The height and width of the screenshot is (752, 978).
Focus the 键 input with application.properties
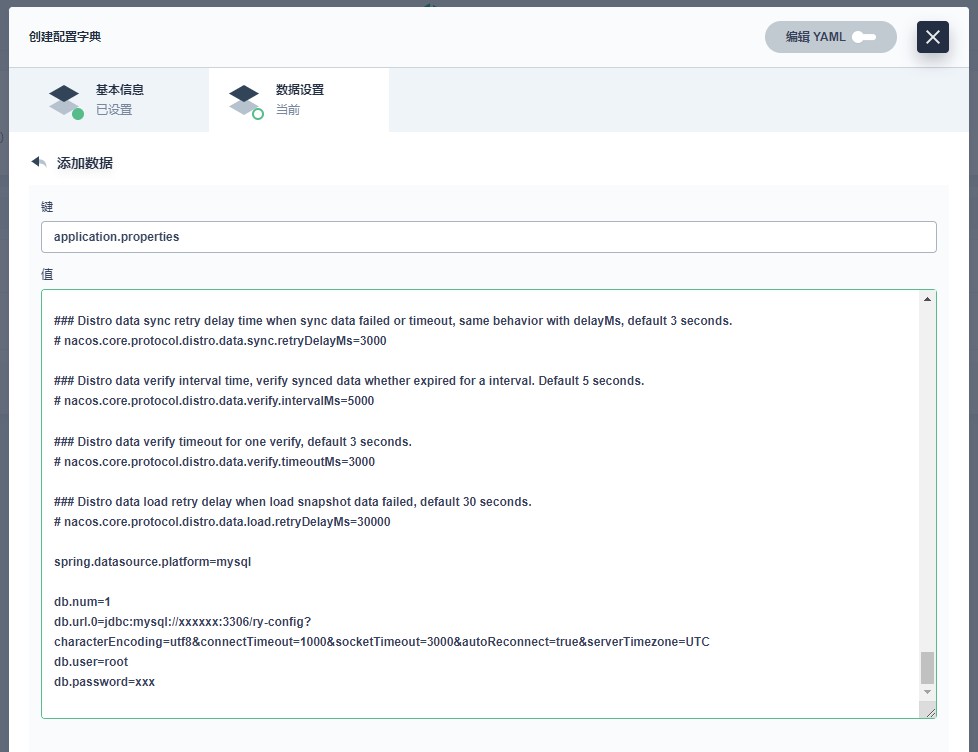click(488, 237)
